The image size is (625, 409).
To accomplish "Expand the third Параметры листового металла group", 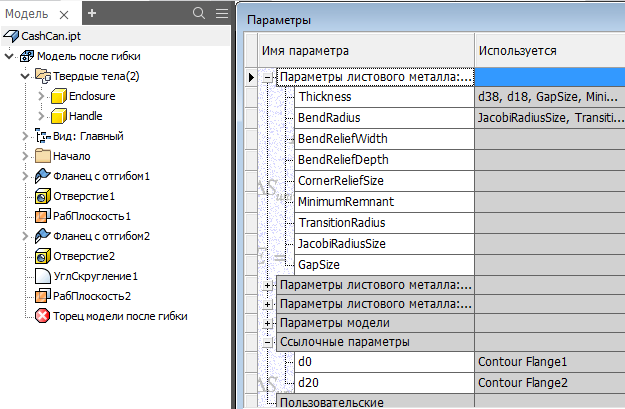I will coord(268,305).
